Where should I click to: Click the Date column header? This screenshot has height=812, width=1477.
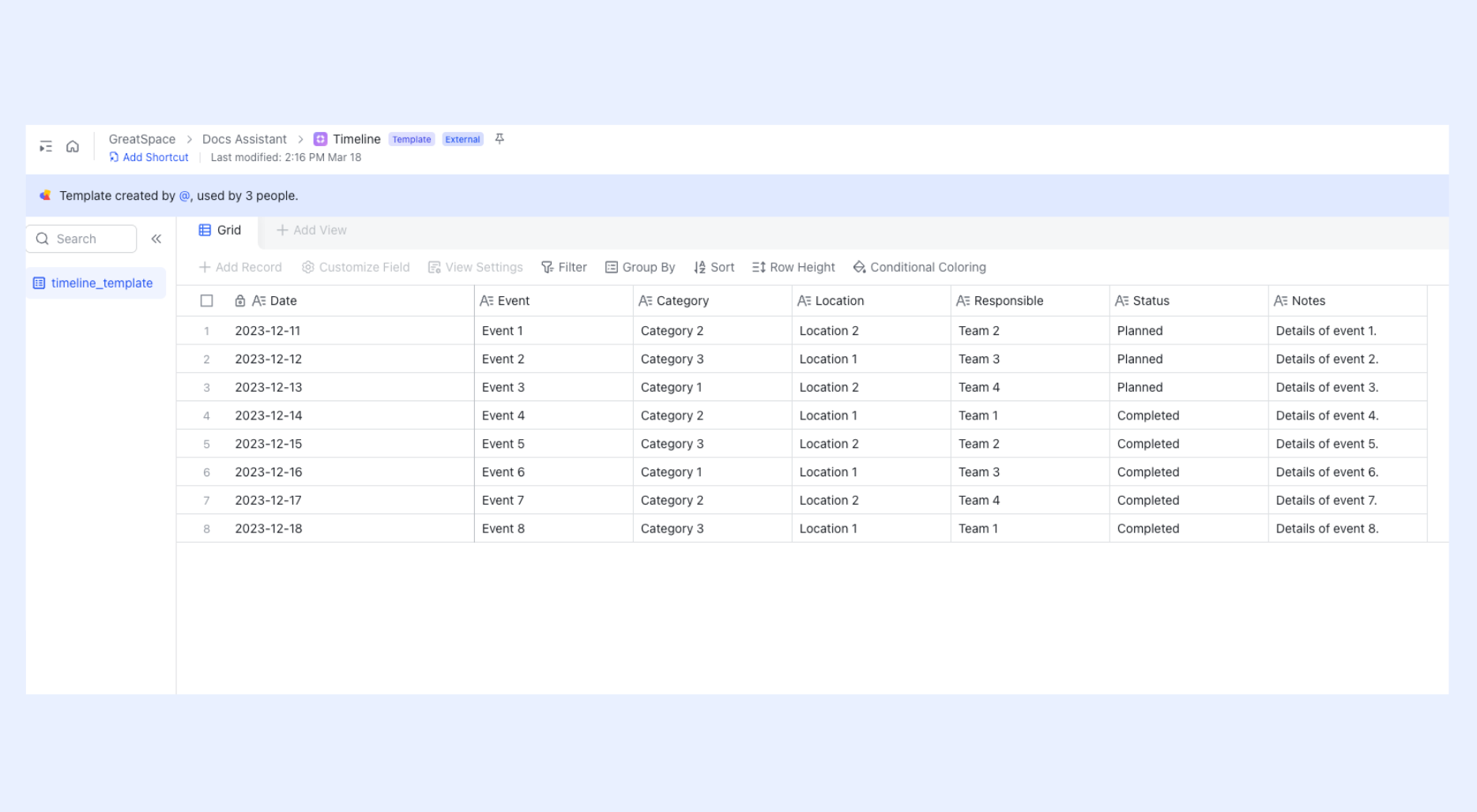click(x=352, y=301)
